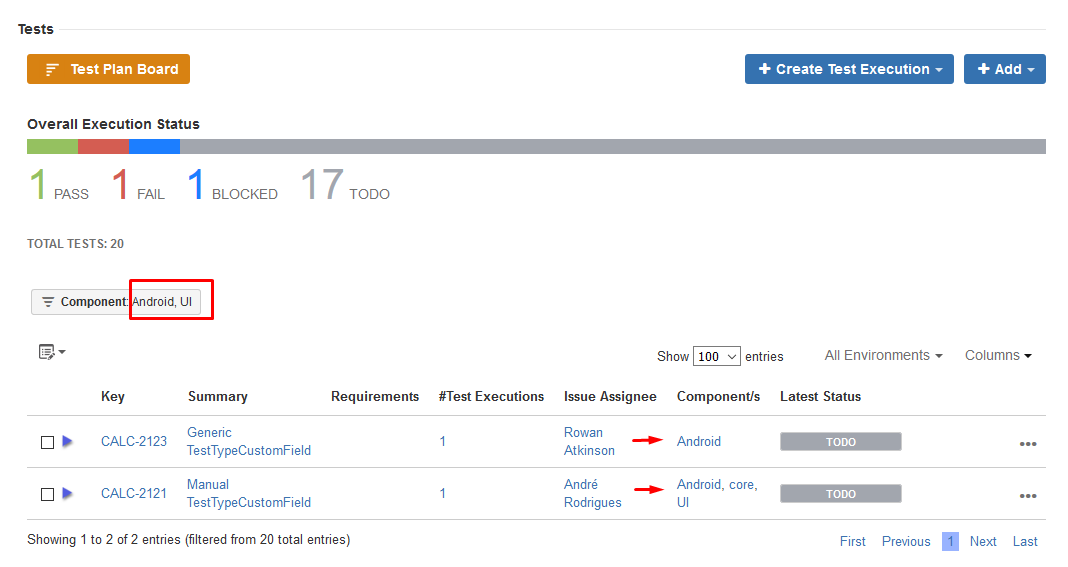The width and height of the screenshot is (1068, 567).
Task: Tick the checkbox for CALC-2121
Action: 47,494
